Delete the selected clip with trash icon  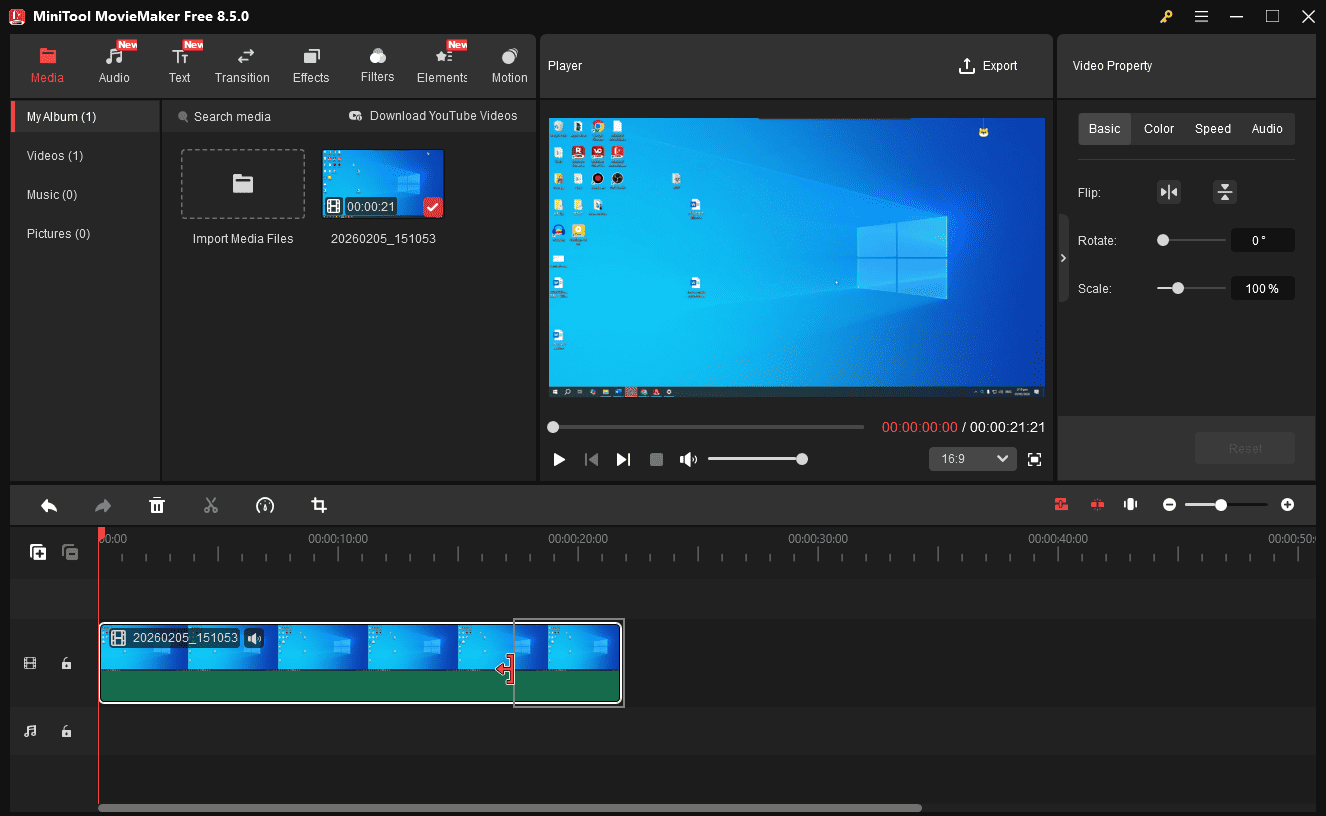[x=157, y=505]
